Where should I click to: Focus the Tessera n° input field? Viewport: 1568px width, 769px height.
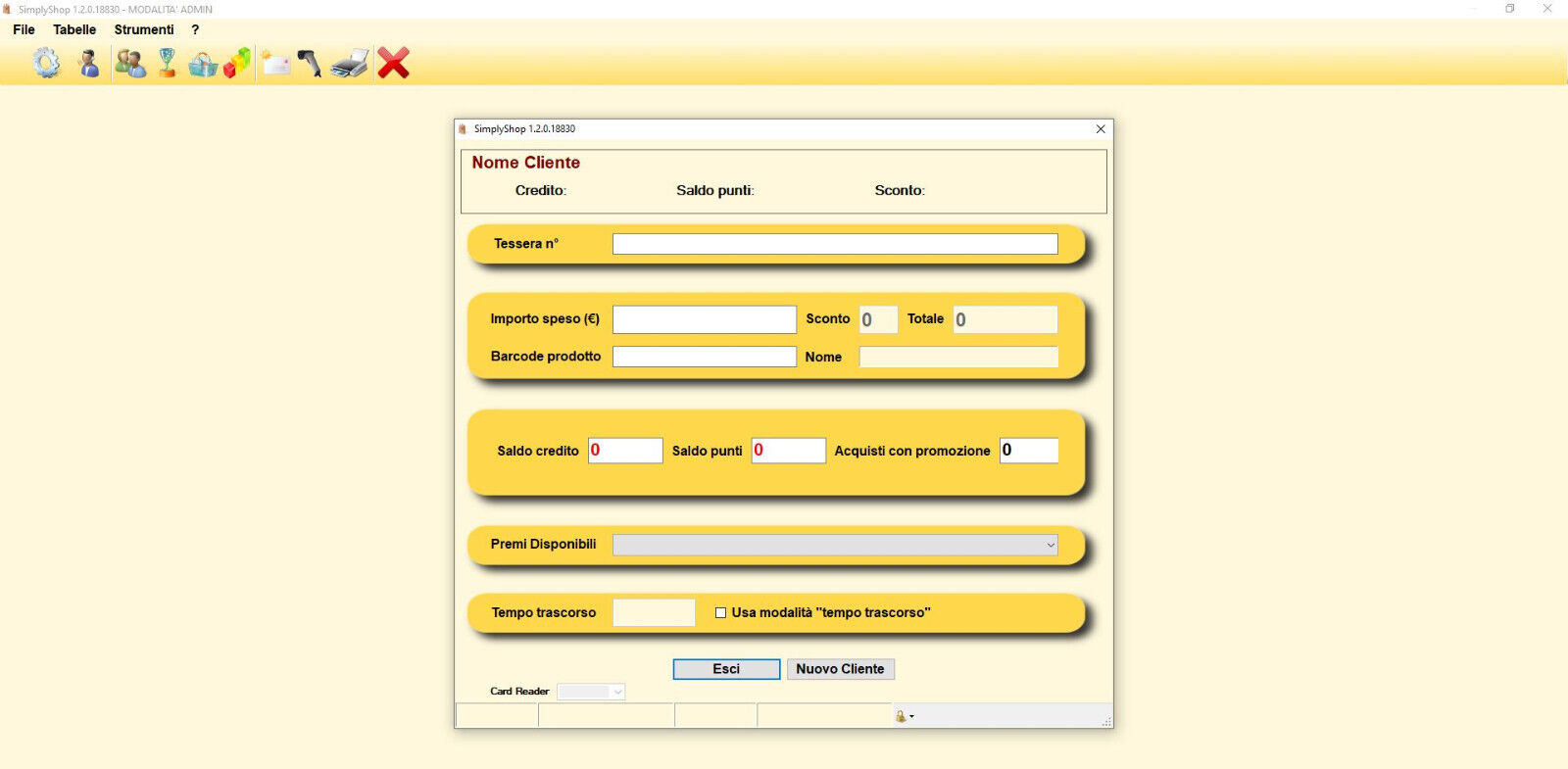(x=835, y=244)
